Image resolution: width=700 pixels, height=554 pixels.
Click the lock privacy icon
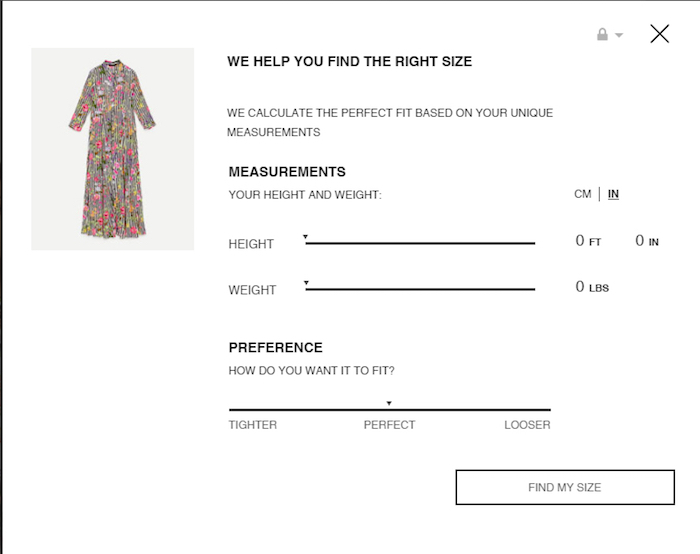pos(602,35)
